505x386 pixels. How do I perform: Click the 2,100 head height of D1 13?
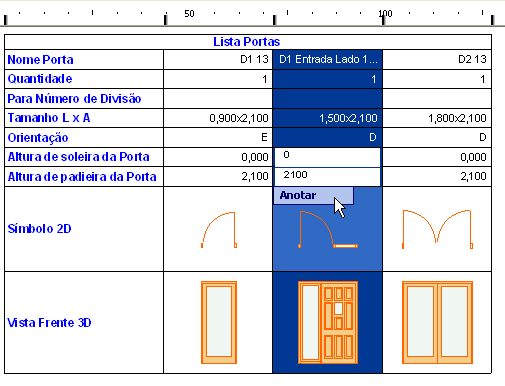click(218, 176)
